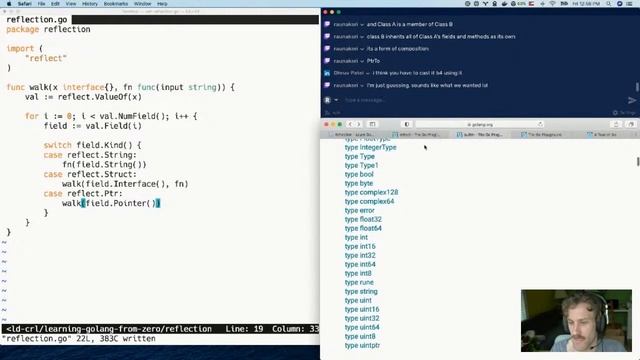Open the 'type Type1' link
The image size is (640, 360).
[x=361, y=165]
